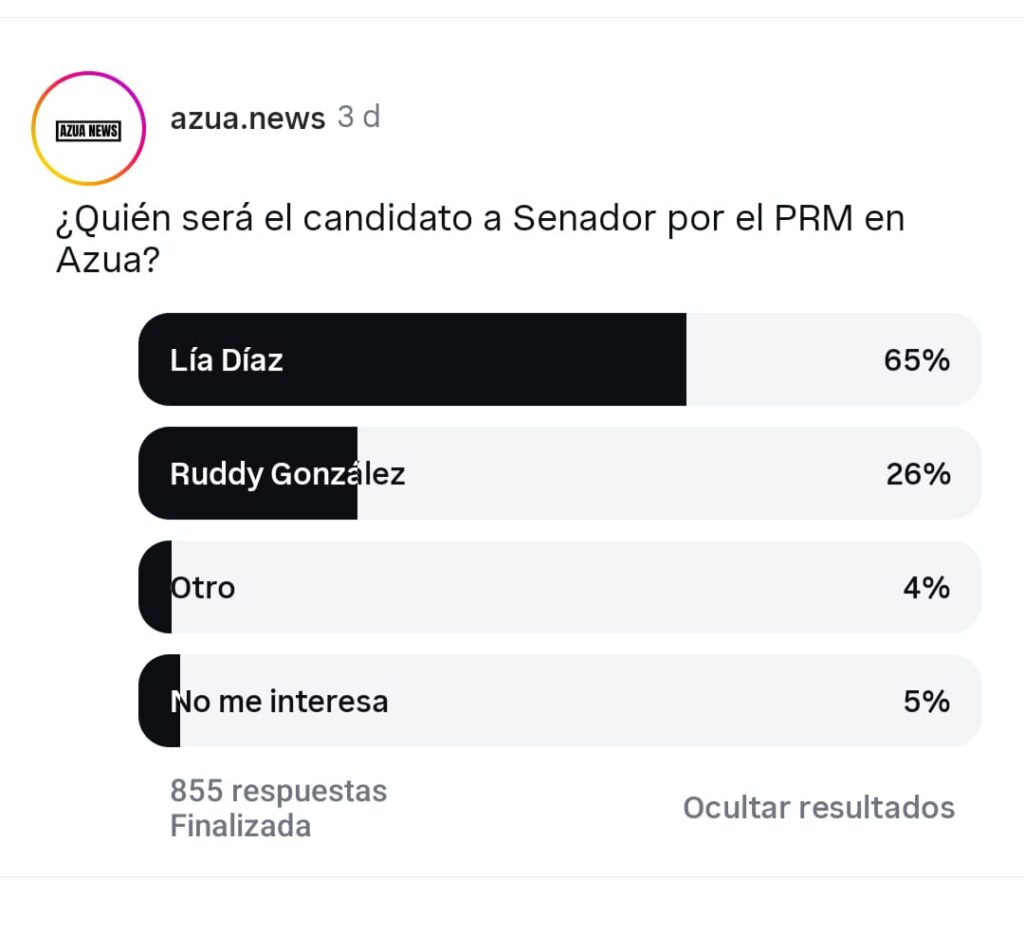
Task: Click the 26% result for Ruddy González
Action: 917,474
